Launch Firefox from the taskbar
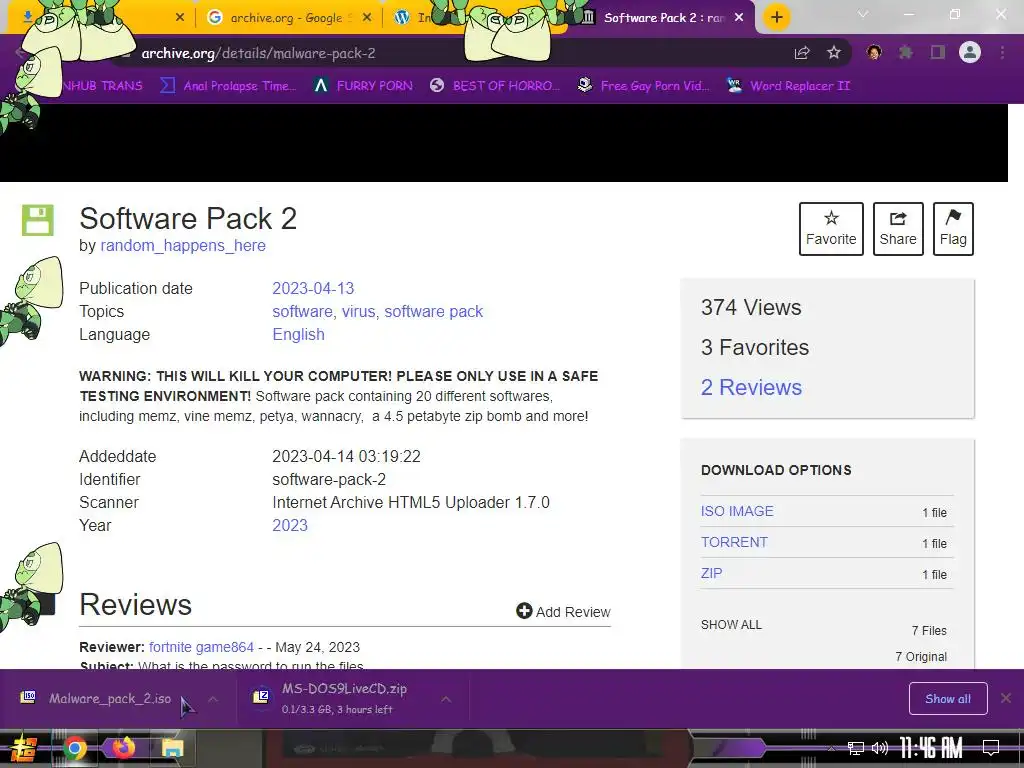The image size is (1024, 768). click(x=123, y=748)
